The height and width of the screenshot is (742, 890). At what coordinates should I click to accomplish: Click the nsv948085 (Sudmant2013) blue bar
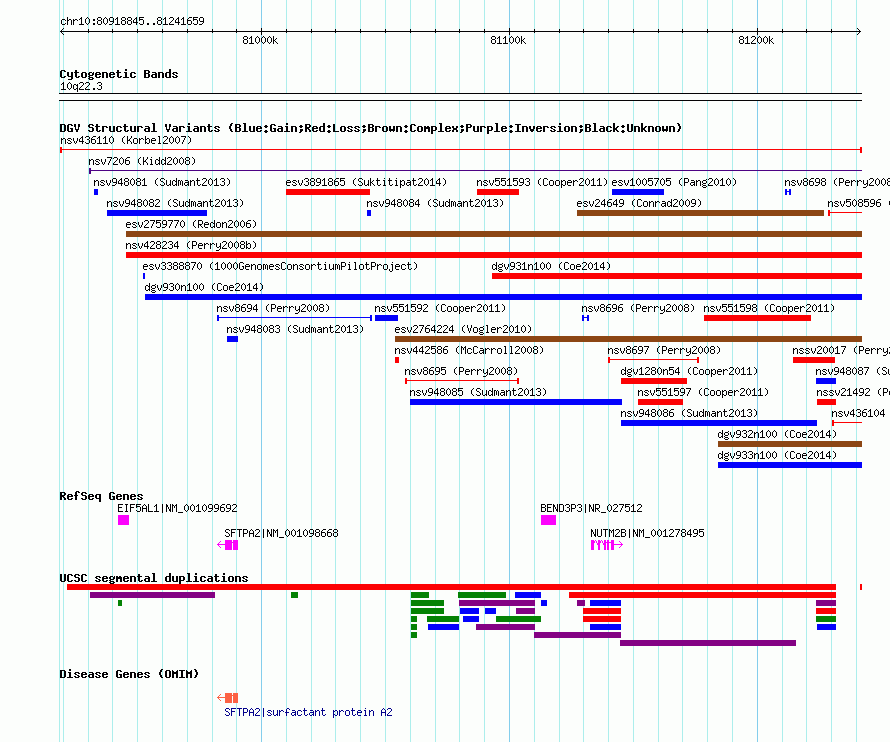click(x=516, y=402)
